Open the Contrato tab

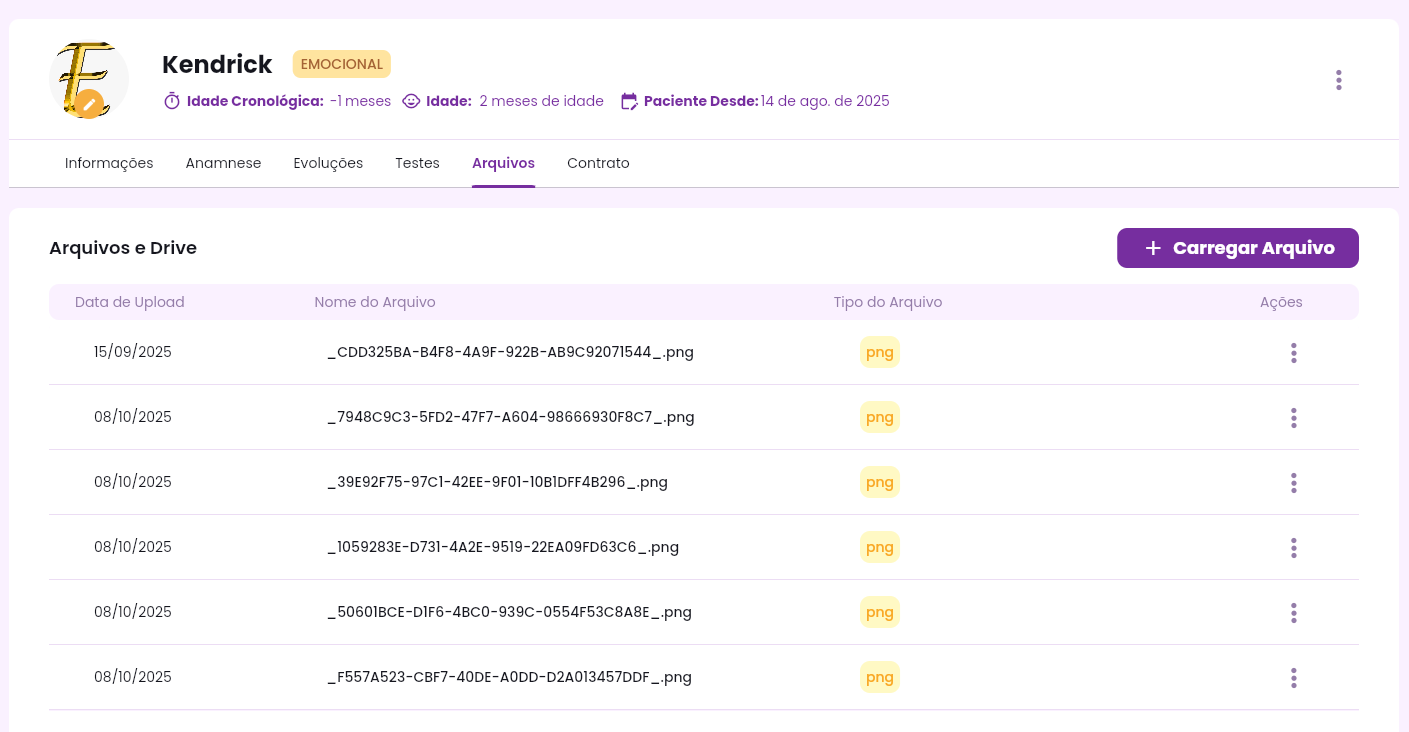[598, 163]
